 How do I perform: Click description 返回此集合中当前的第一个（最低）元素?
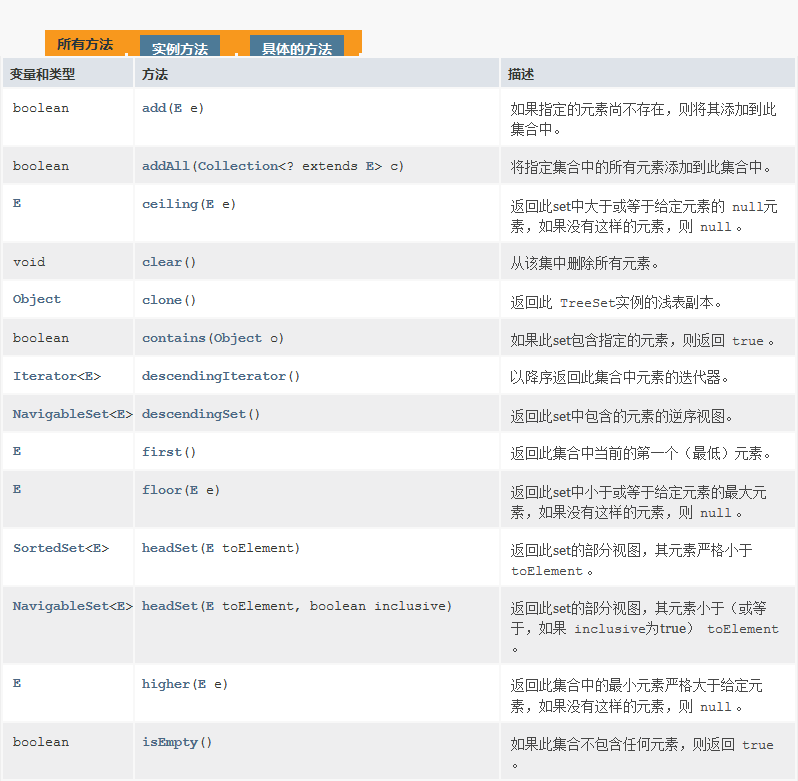(x=641, y=453)
